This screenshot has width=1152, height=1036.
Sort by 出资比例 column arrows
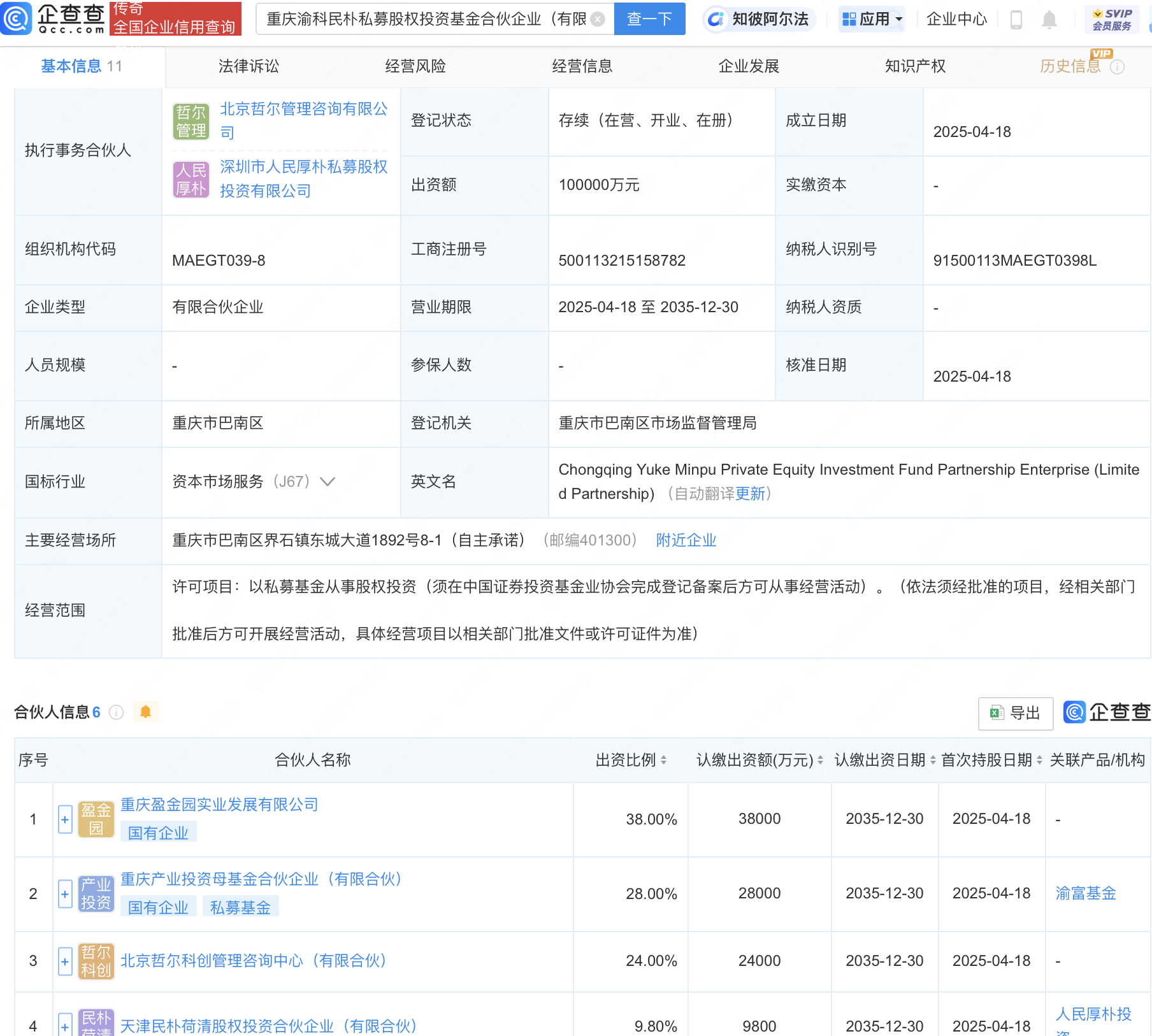coord(663,760)
